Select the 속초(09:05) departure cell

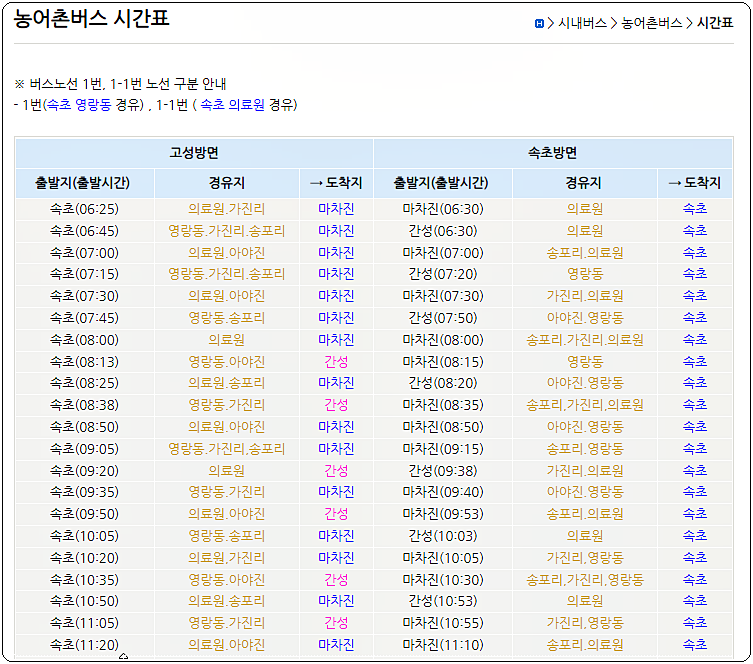tap(85, 449)
